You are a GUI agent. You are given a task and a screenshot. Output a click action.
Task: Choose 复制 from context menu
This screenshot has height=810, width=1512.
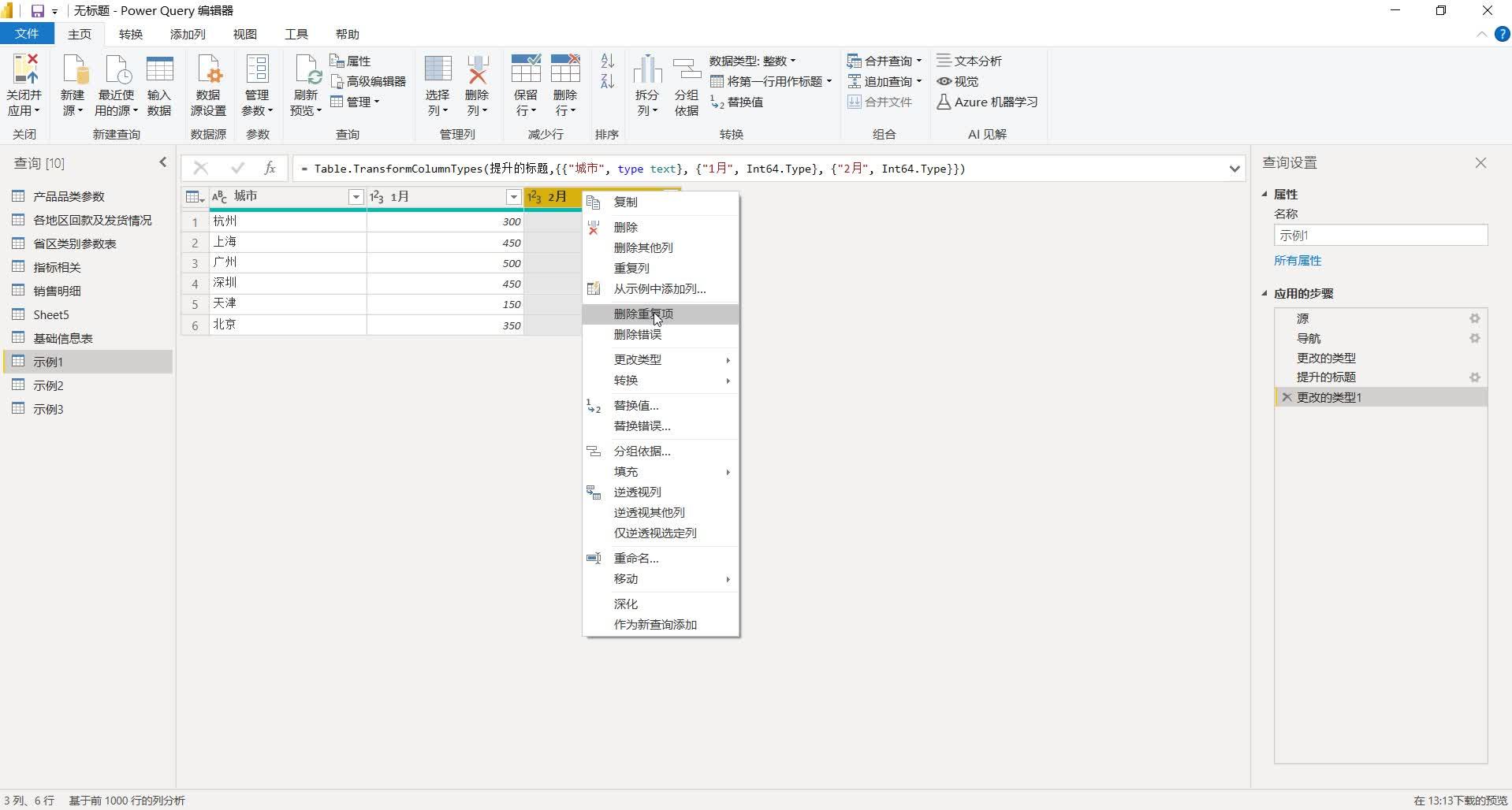661,202
